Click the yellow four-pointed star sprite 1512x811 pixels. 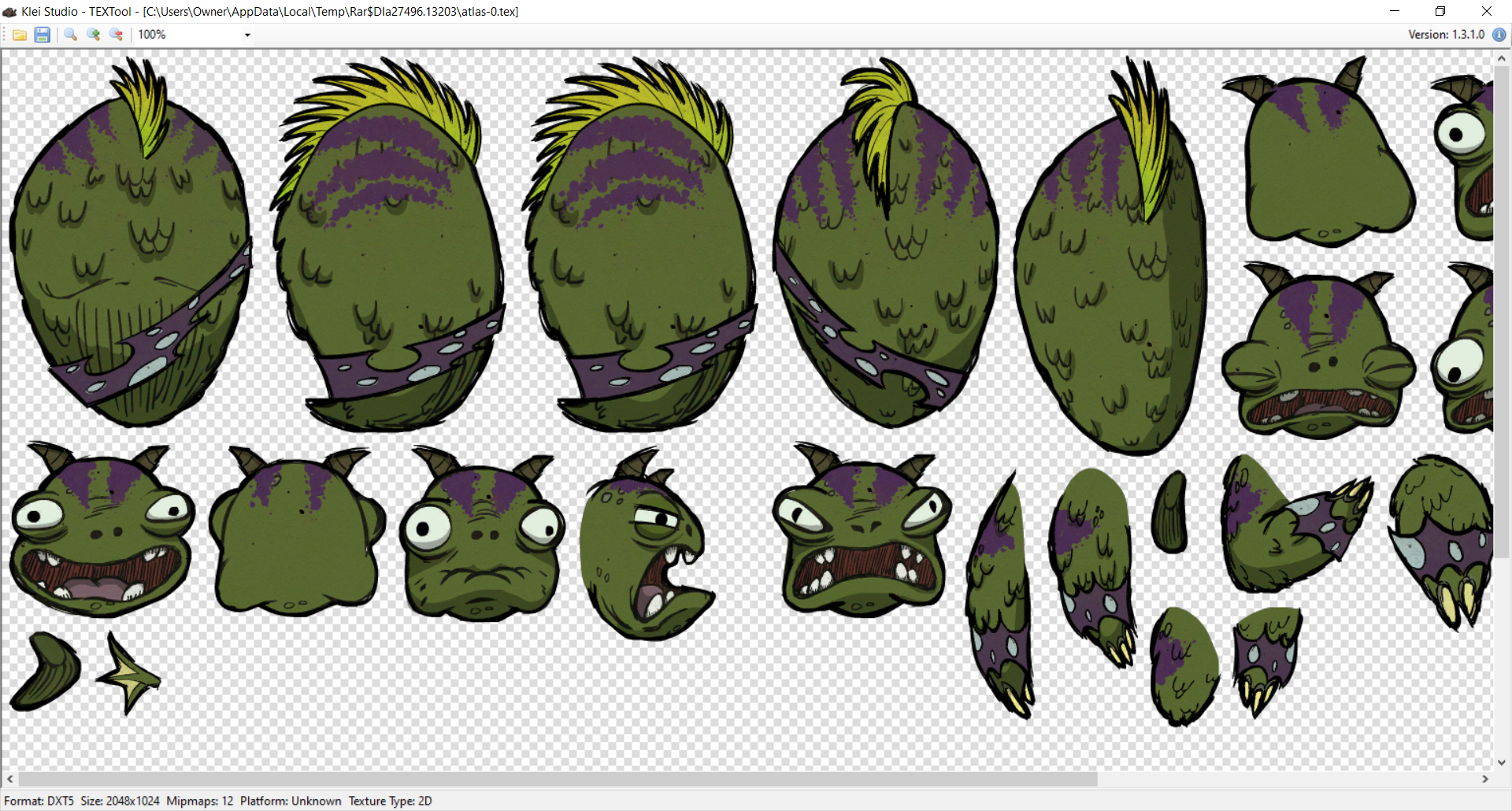pyautogui.click(x=128, y=675)
